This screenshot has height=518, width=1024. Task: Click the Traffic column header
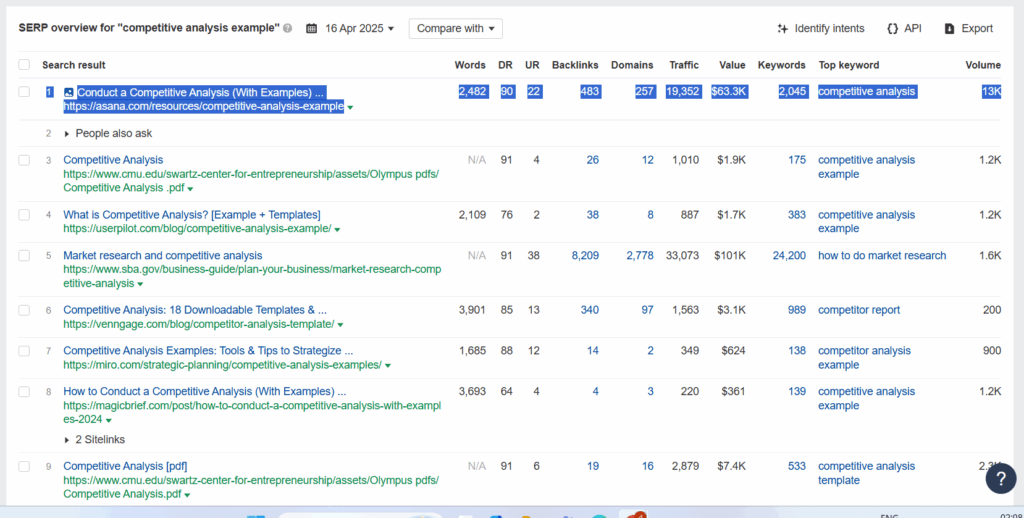click(684, 65)
